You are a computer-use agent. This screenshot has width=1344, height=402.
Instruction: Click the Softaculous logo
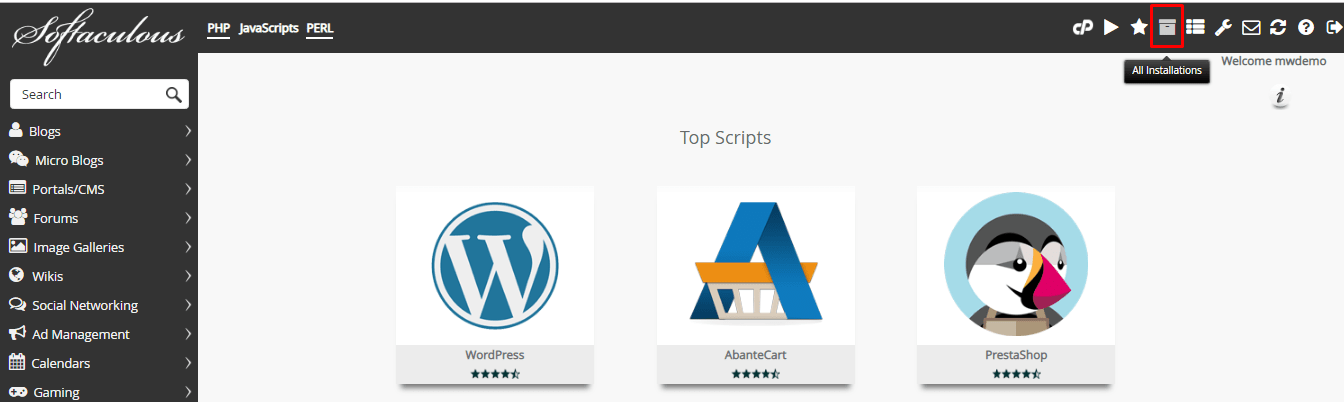98,36
